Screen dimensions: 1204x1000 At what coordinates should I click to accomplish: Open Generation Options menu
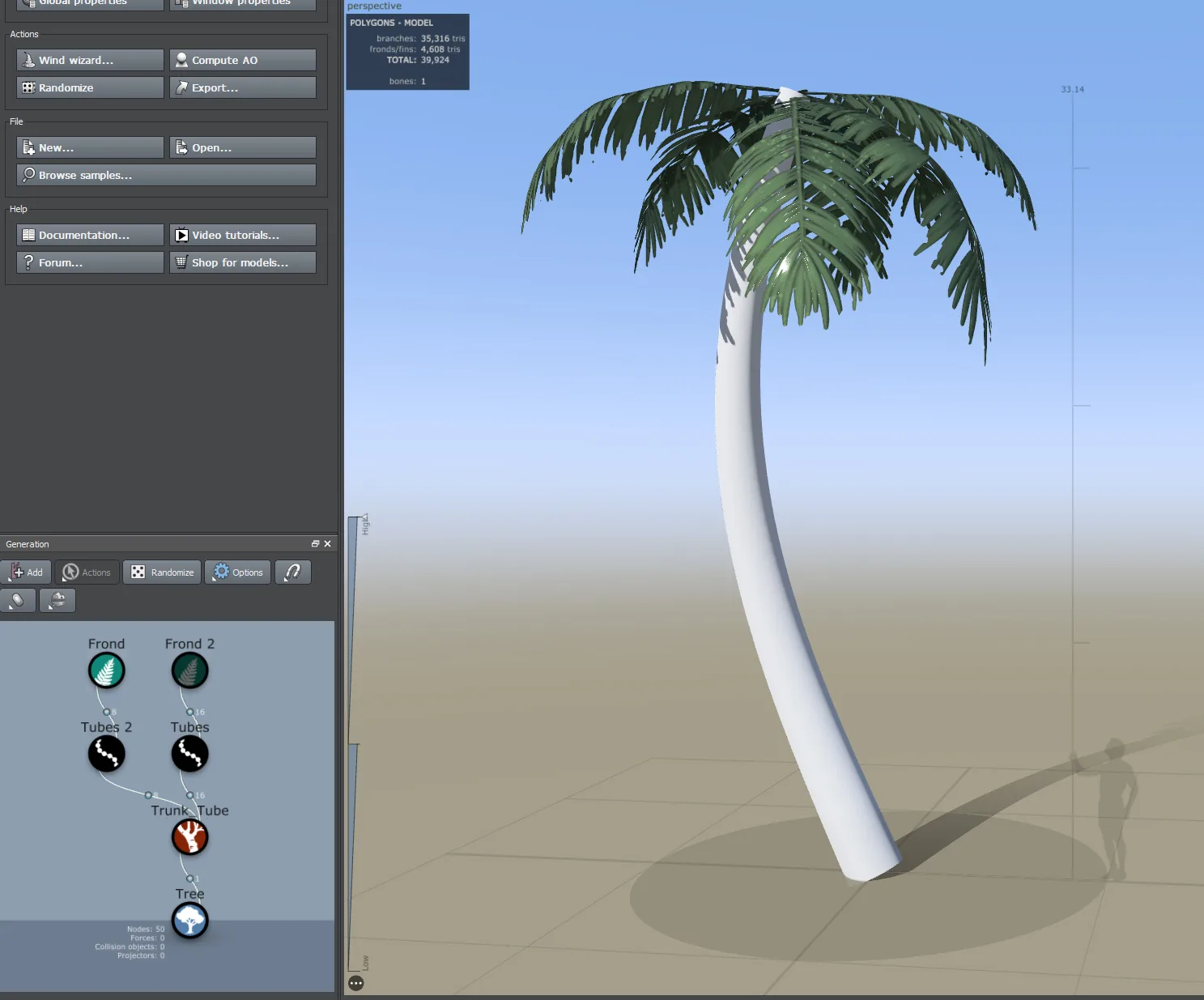pyautogui.click(x=238, y=572)
